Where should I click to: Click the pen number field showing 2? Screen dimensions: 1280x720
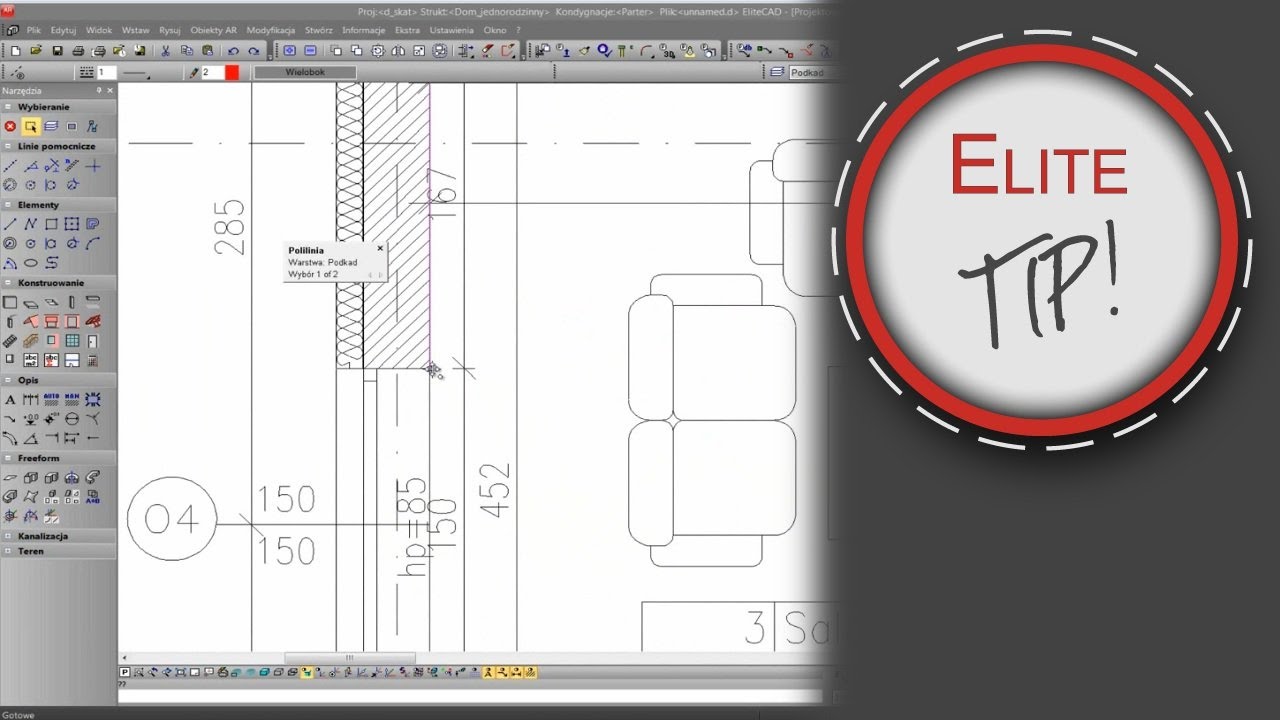tap(213, 73)
